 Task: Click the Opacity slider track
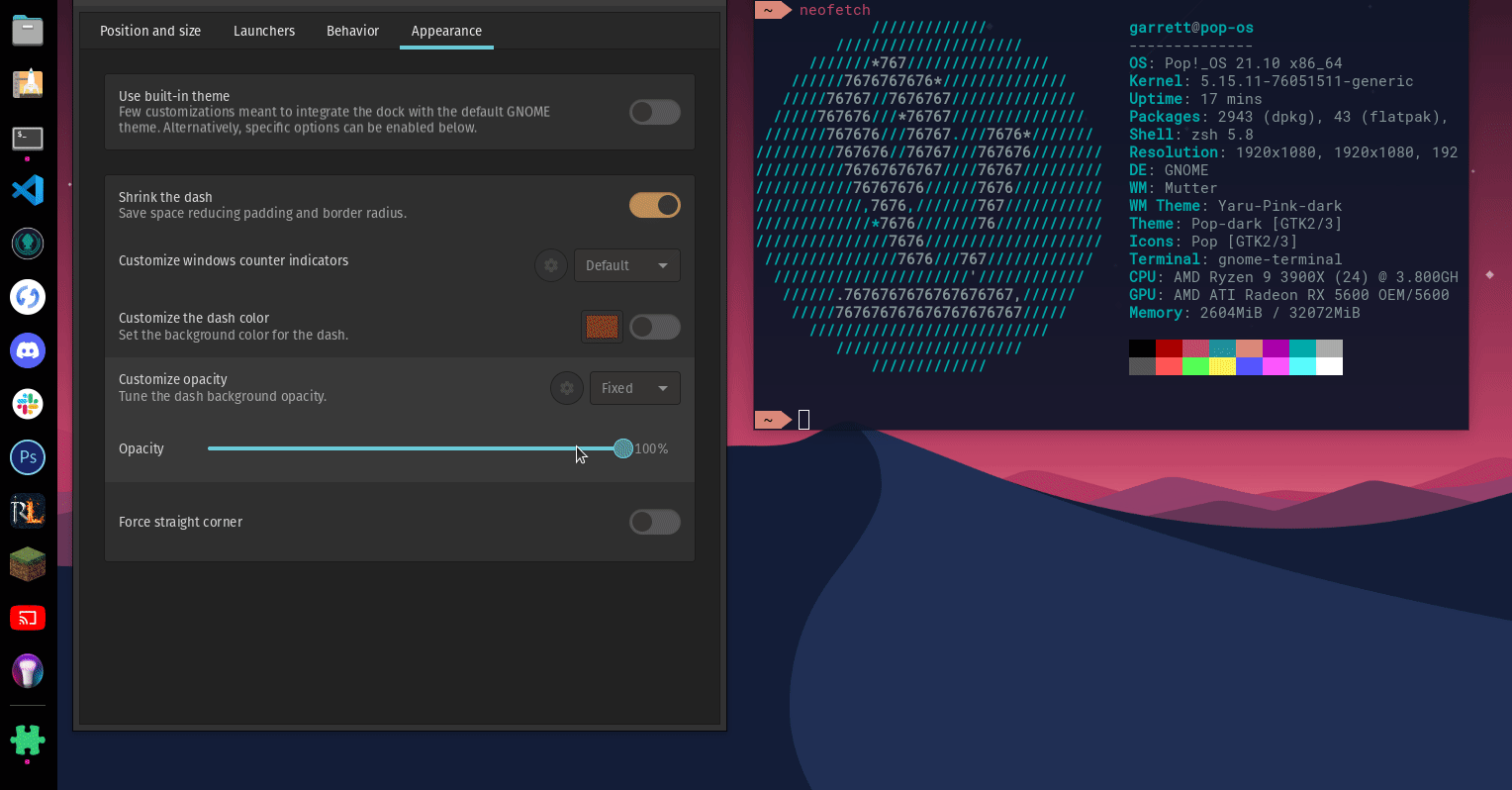[416, 448]
